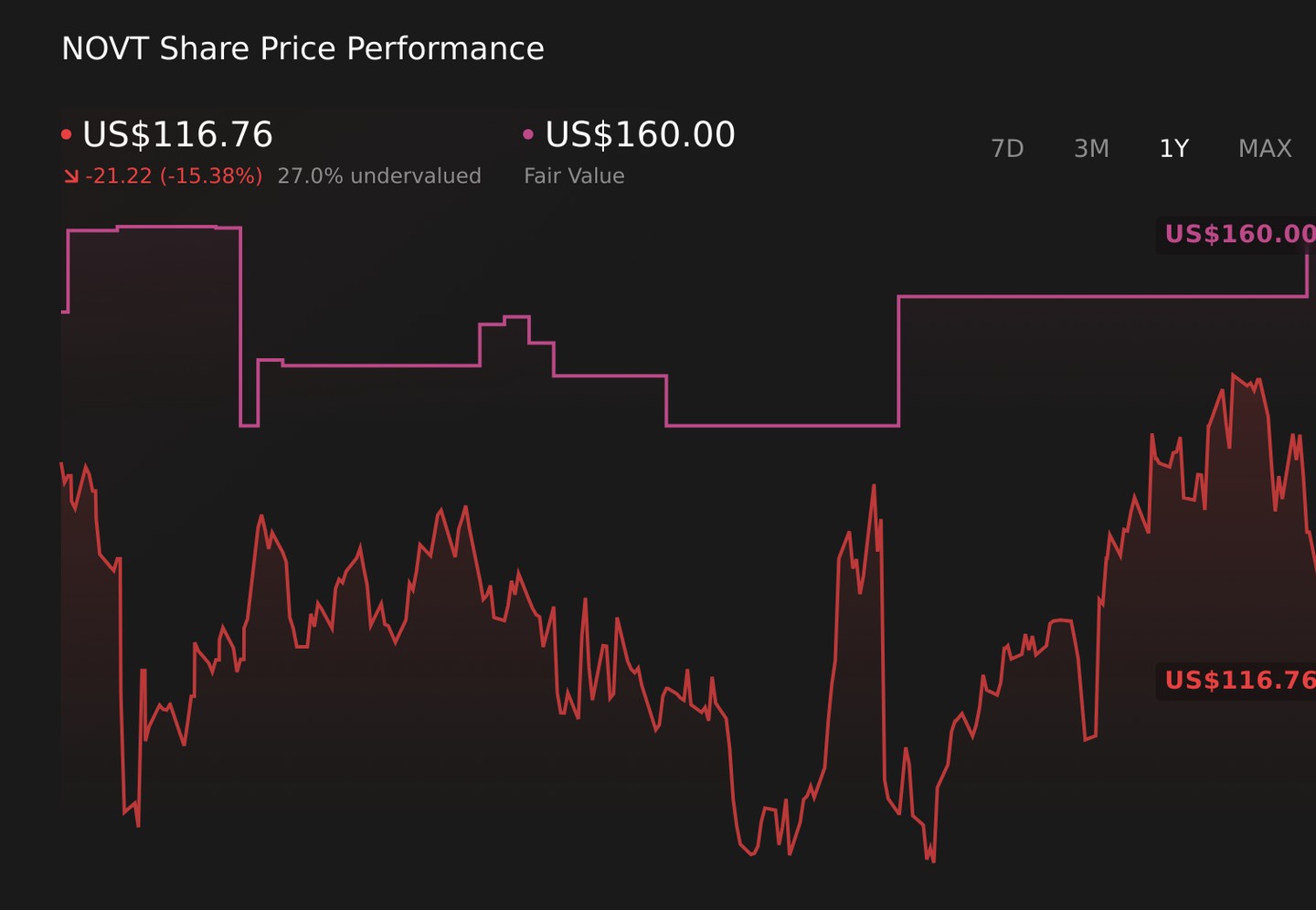Click the Fair Value label text
This screenshot has width=1316, height=910.
point(574,175)
